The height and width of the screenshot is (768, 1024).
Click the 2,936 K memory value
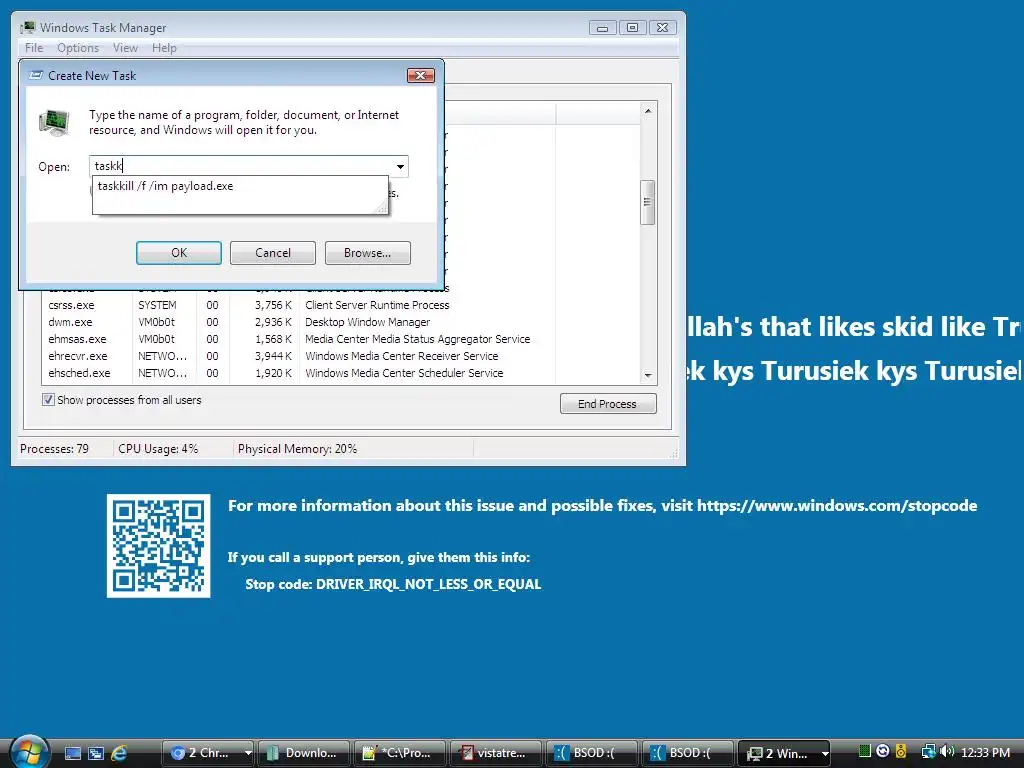272,322
